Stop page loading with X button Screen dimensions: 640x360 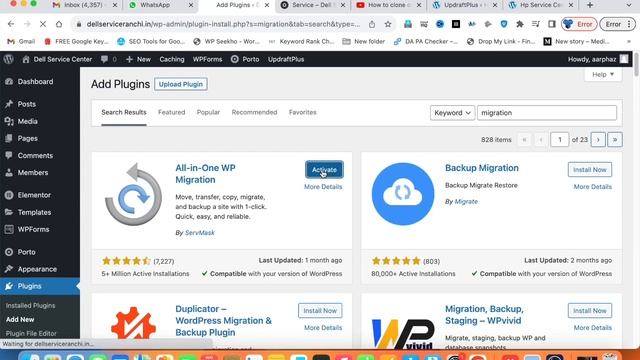(x=43, y=24)
